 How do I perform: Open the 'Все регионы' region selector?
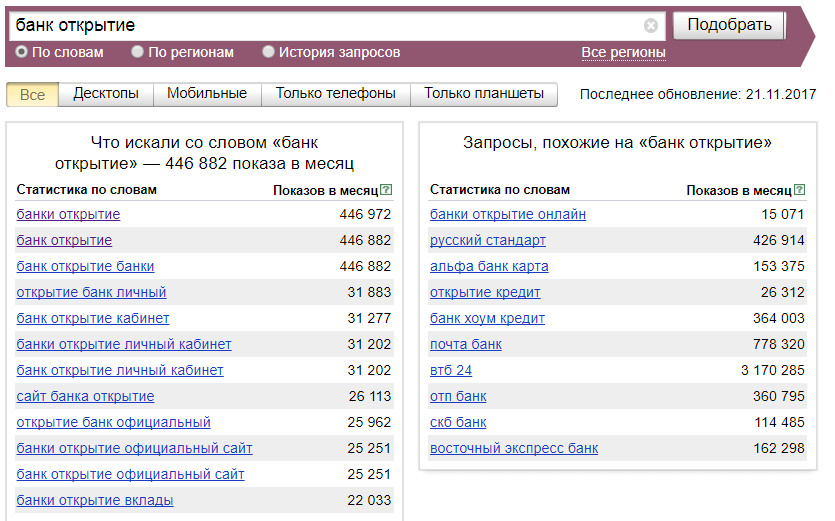[x=623, y=52]
